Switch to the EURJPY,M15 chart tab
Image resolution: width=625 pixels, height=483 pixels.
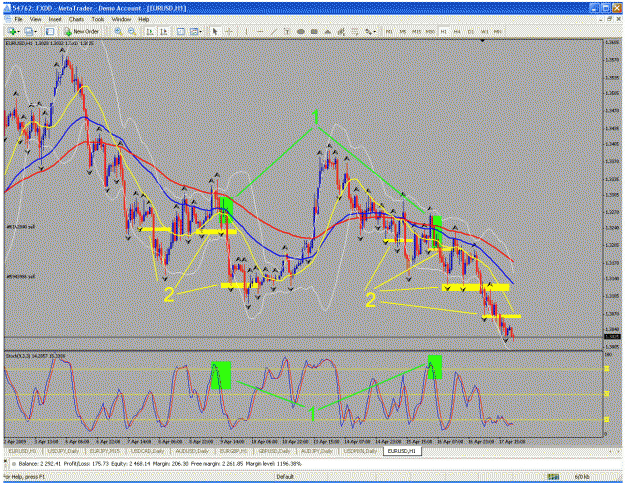(x=105, y=451)
